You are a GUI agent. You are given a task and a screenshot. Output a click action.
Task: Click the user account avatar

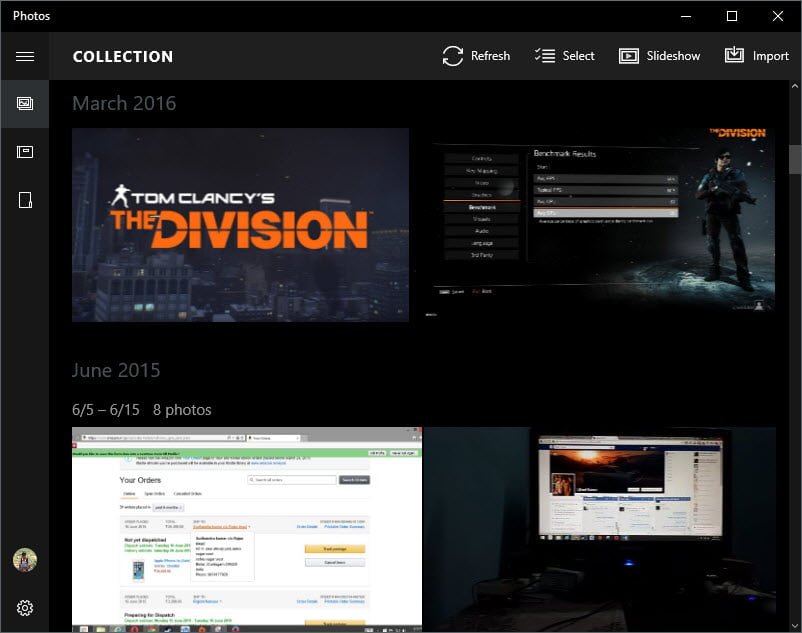click(24, 560)
